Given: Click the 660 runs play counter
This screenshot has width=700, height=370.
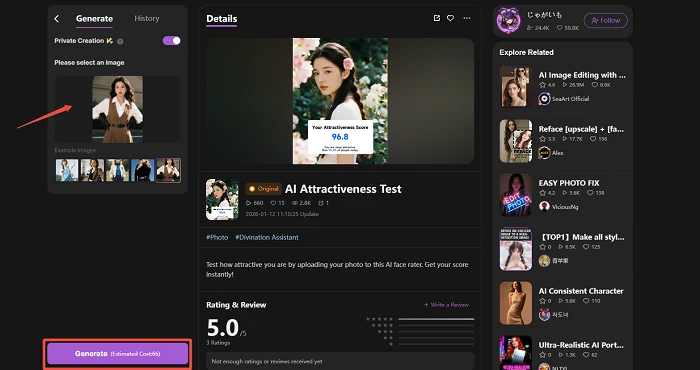Looking at the screenshot, I should [x=254, y=203].
